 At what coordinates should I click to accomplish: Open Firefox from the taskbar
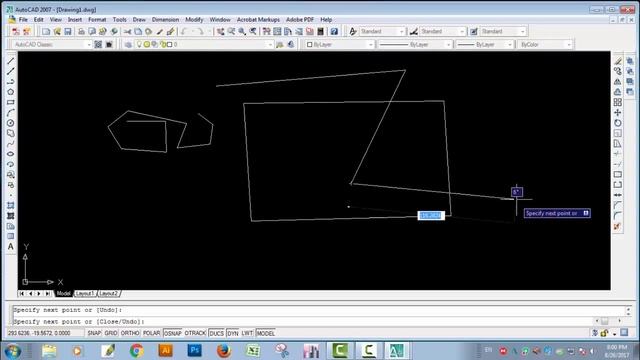click(x=224, y=351)
